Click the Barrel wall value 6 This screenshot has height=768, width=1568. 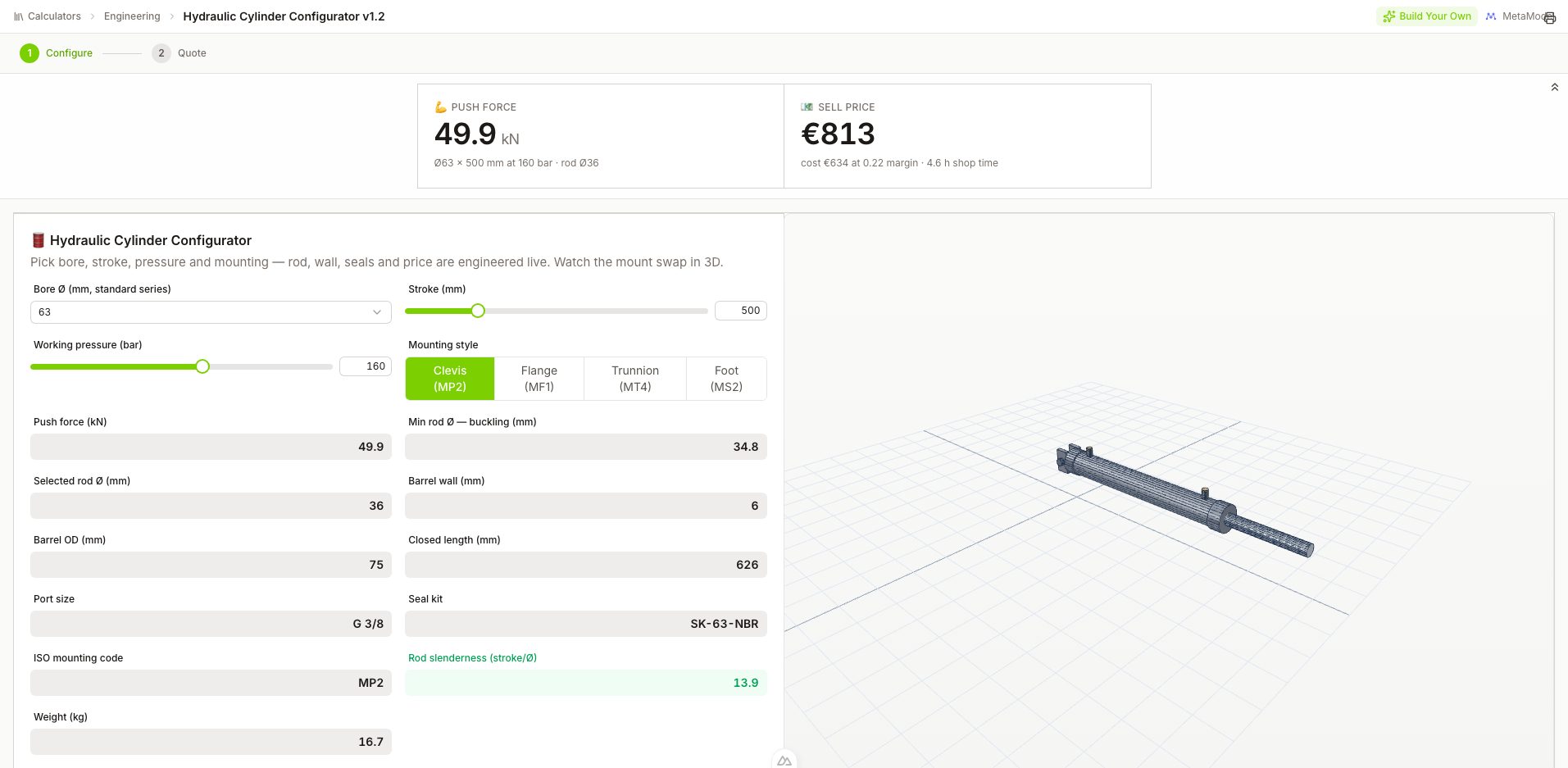pos(586,506)
